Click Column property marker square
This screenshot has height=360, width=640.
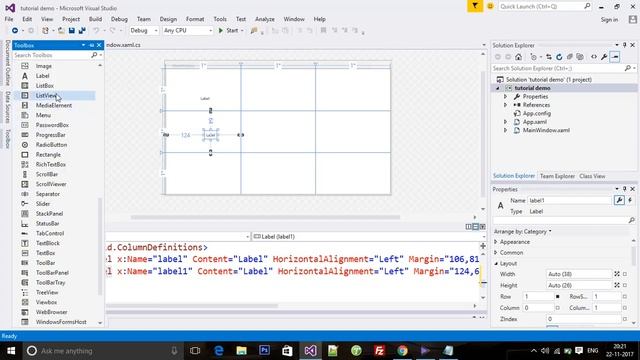[x=558, y=308]
